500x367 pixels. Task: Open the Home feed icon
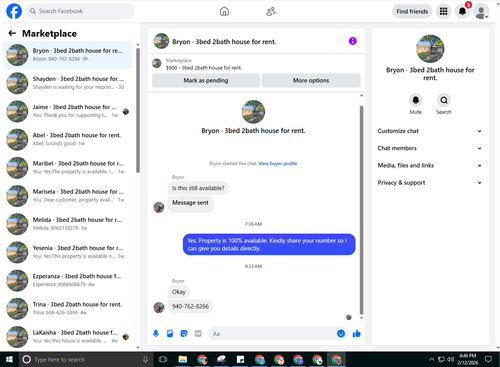(x=224, y=11)
